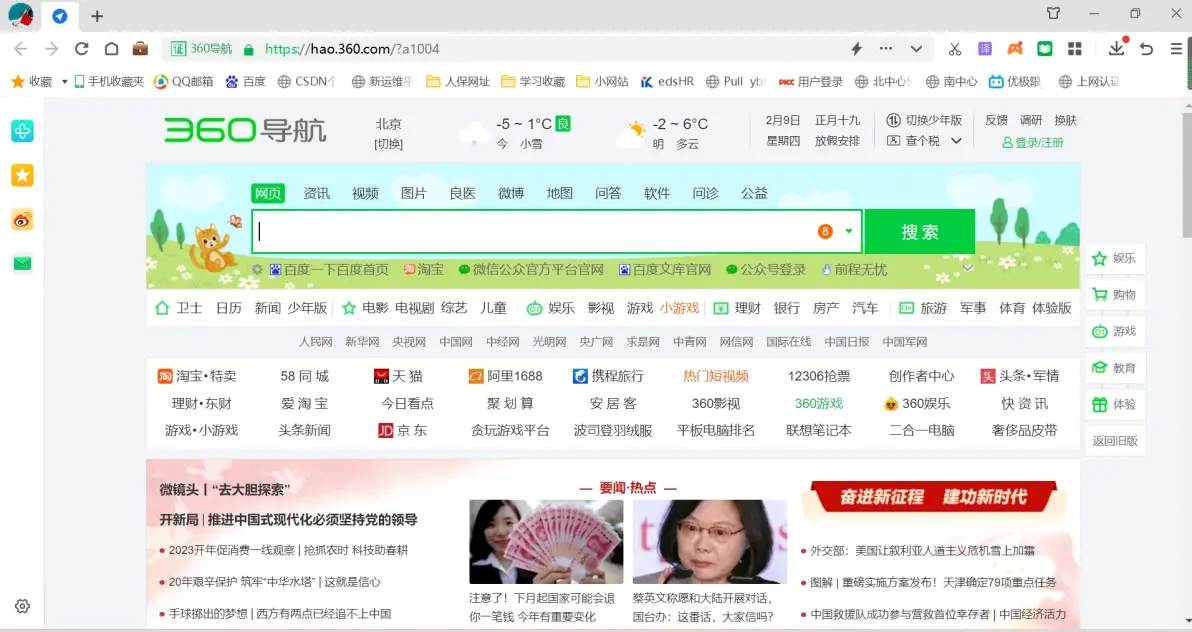Click the 换肤 skin link
The image size is (1192, 632).
coord(1066,120)
